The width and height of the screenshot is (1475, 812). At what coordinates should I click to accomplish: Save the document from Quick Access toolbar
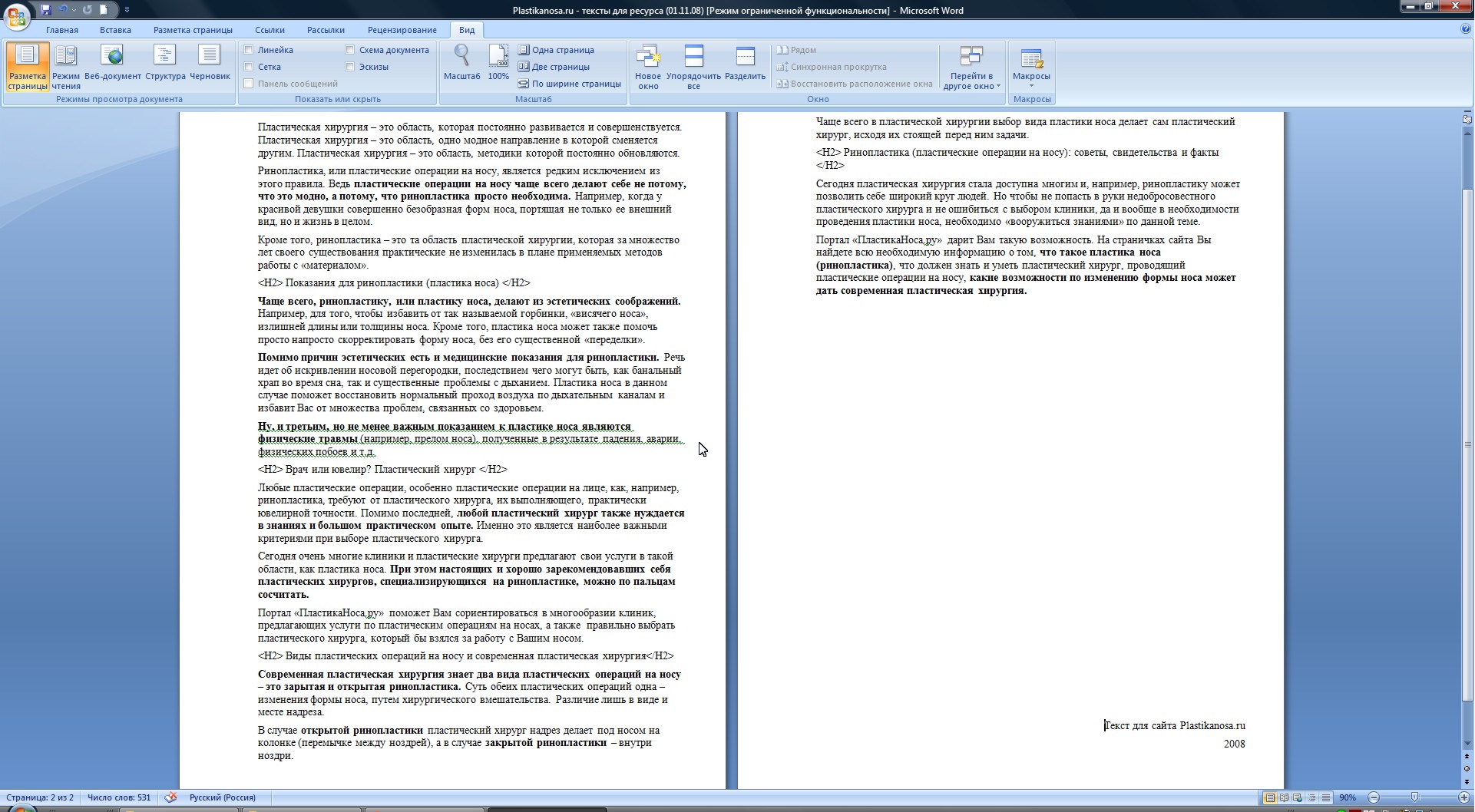(x=46, y=10)
